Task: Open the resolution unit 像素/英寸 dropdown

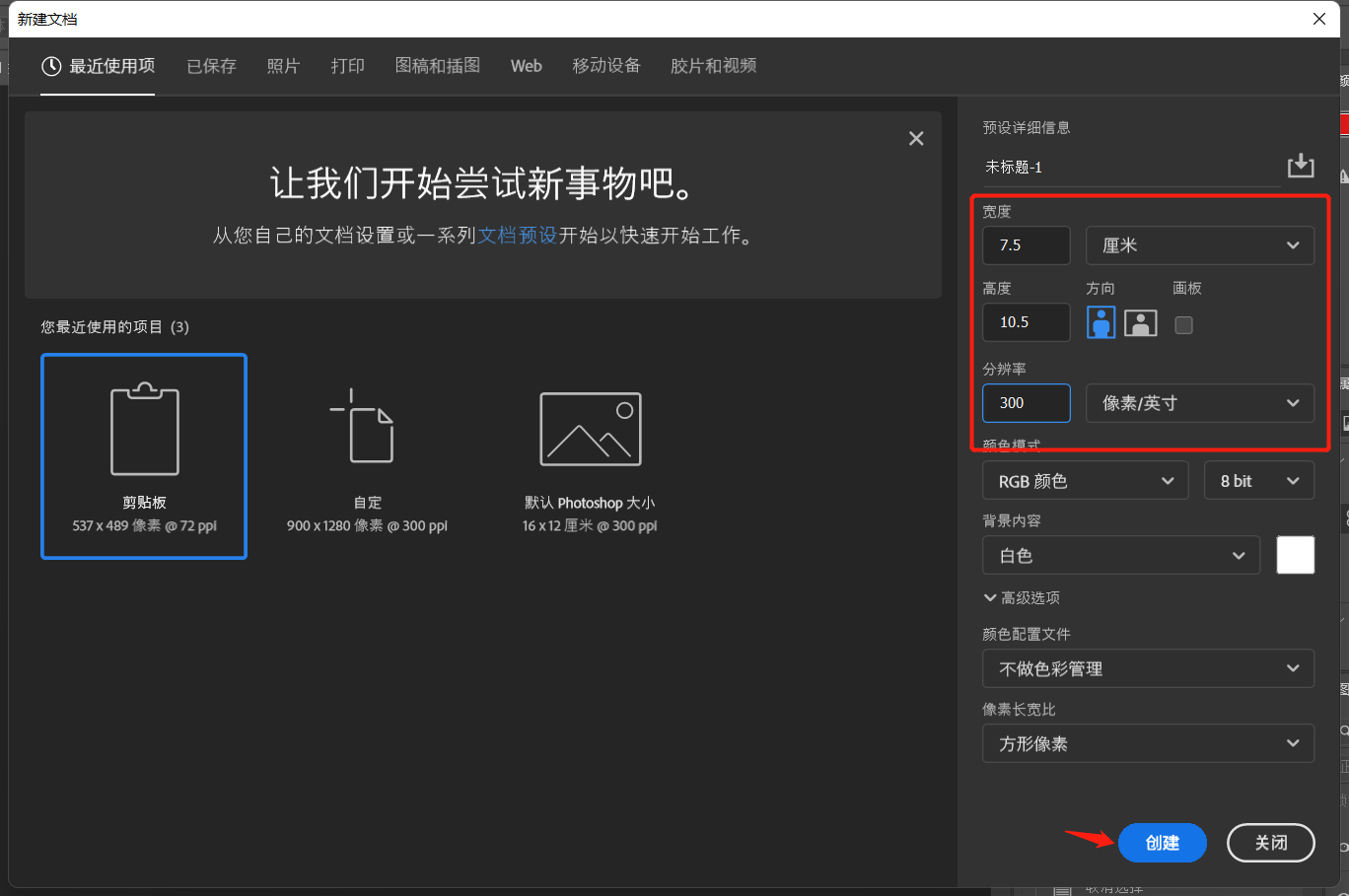Action: click(1199, 403)
